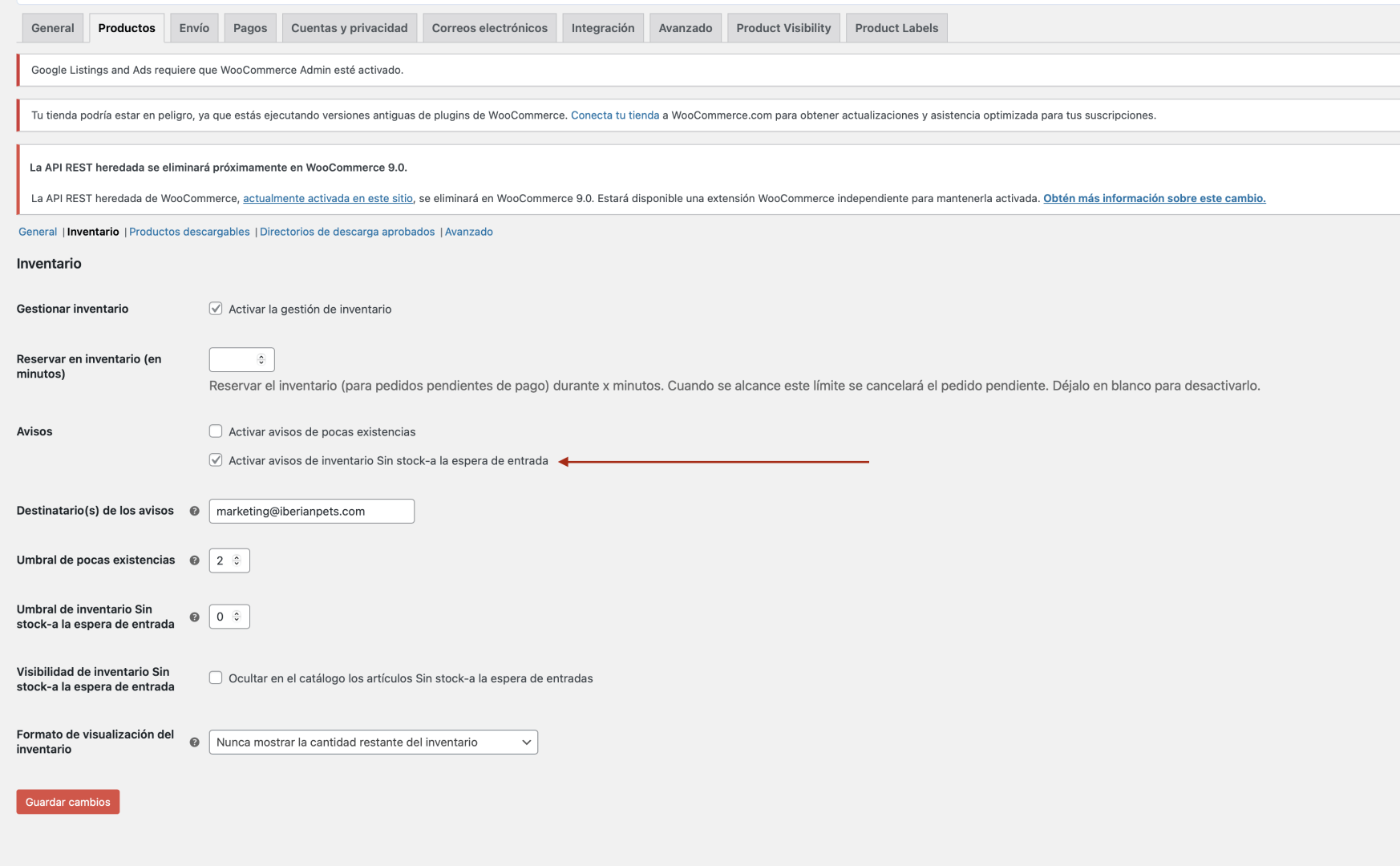
Task: Click label text Activar la gestión de inventario
Action: (310, 310)
